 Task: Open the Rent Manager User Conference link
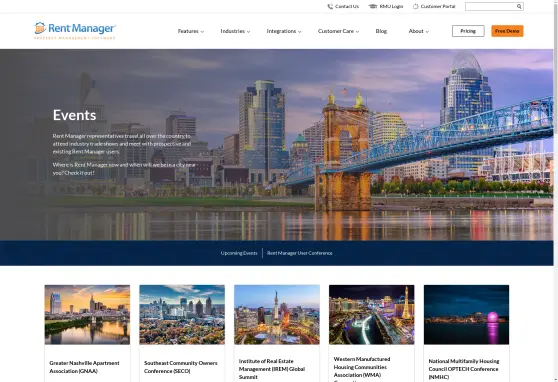(300, 253)
